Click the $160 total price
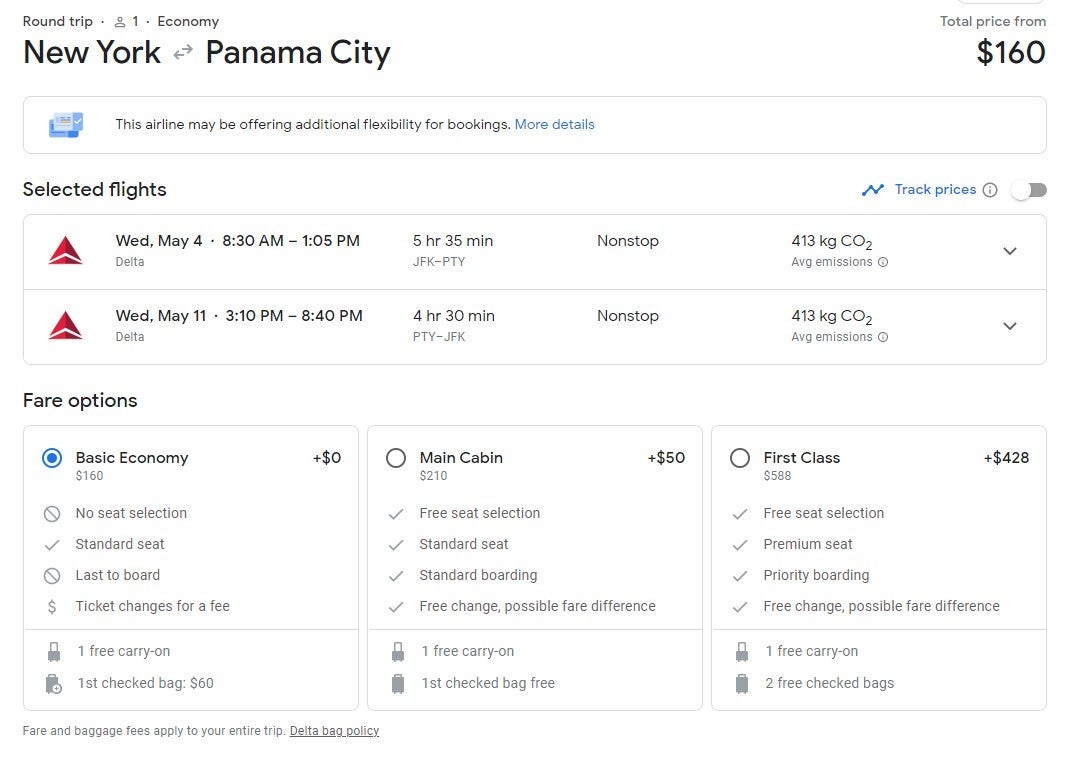Screen dimensions: 1066x759 pyautogui.click(x=1011, y=53)
